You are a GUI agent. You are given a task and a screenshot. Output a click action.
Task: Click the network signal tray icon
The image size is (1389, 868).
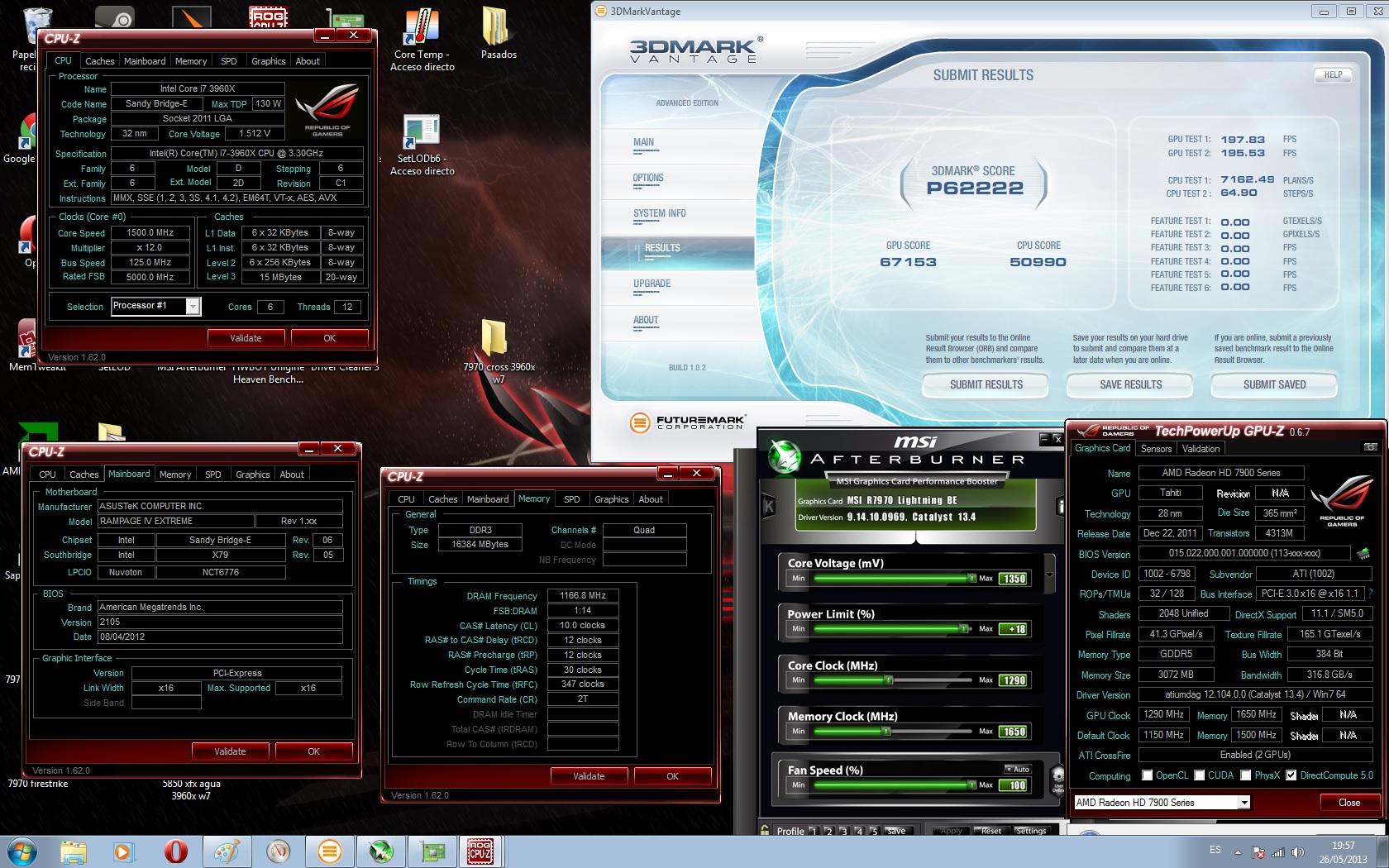1277,852
